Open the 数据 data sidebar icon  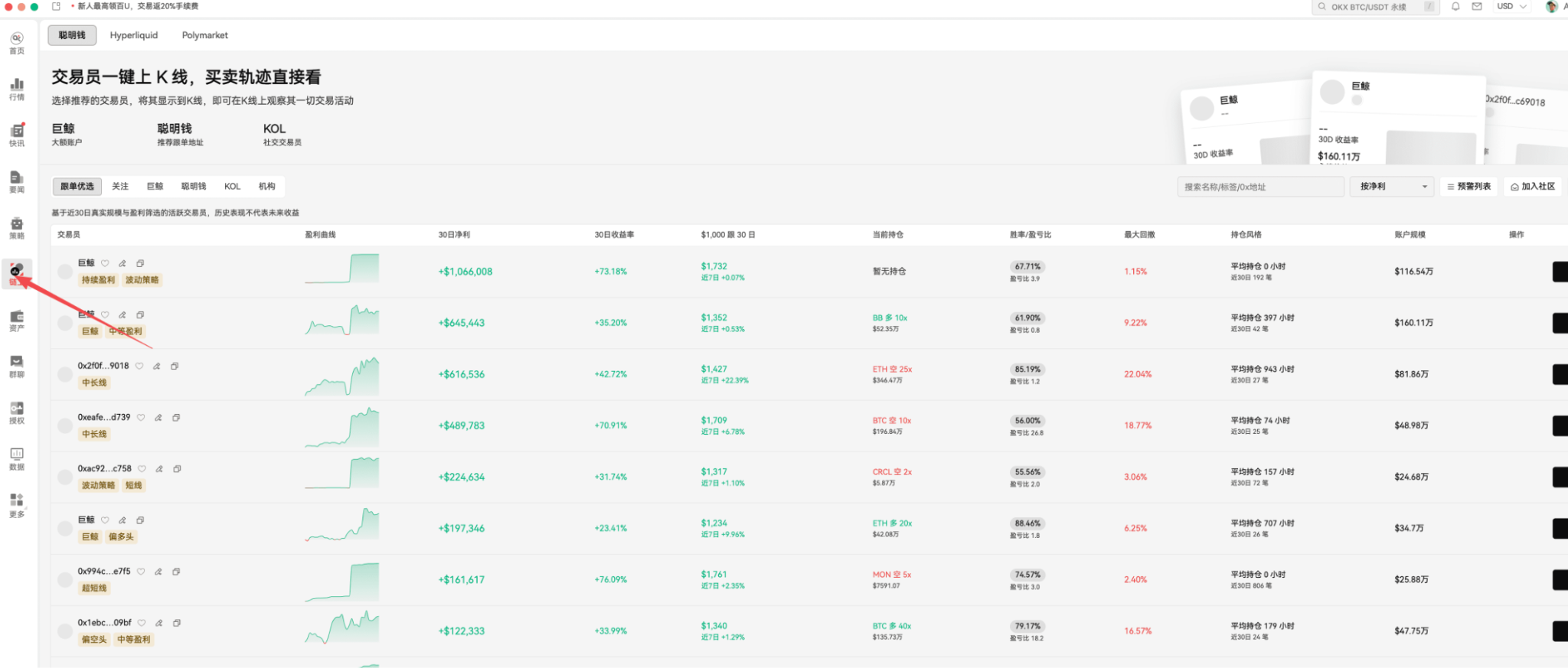17,458
